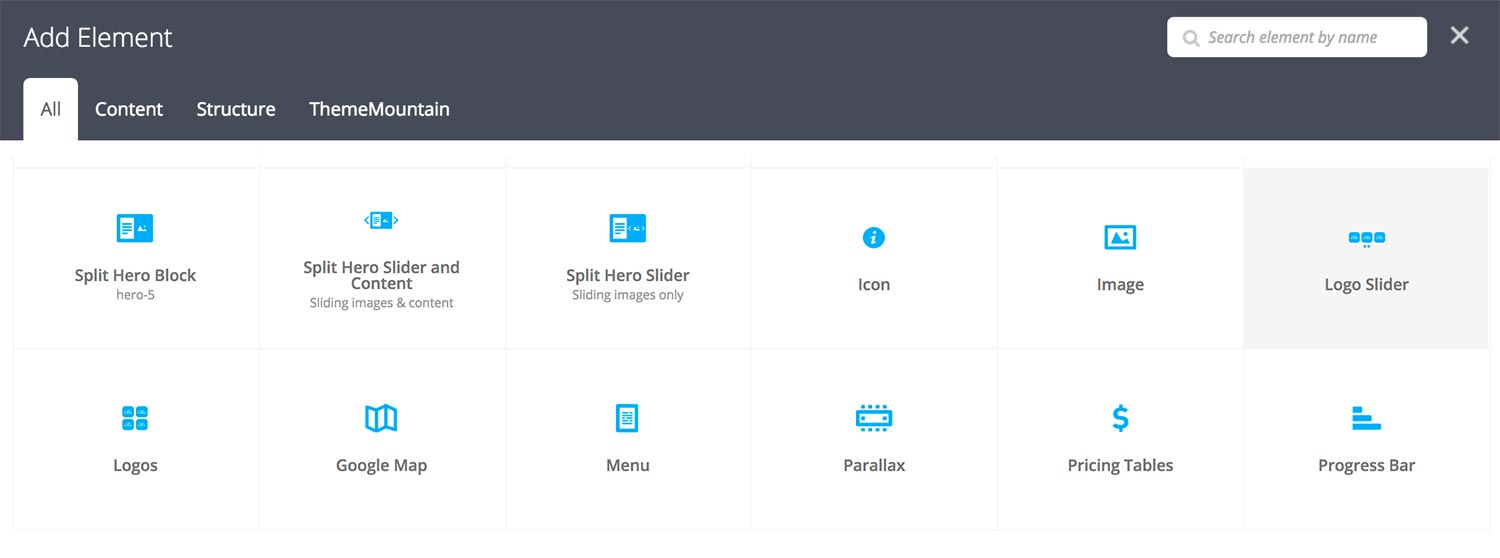This screenshot has height=558, width=1500.
Task: Insert the Google Map icon
Action: point(381,418)
